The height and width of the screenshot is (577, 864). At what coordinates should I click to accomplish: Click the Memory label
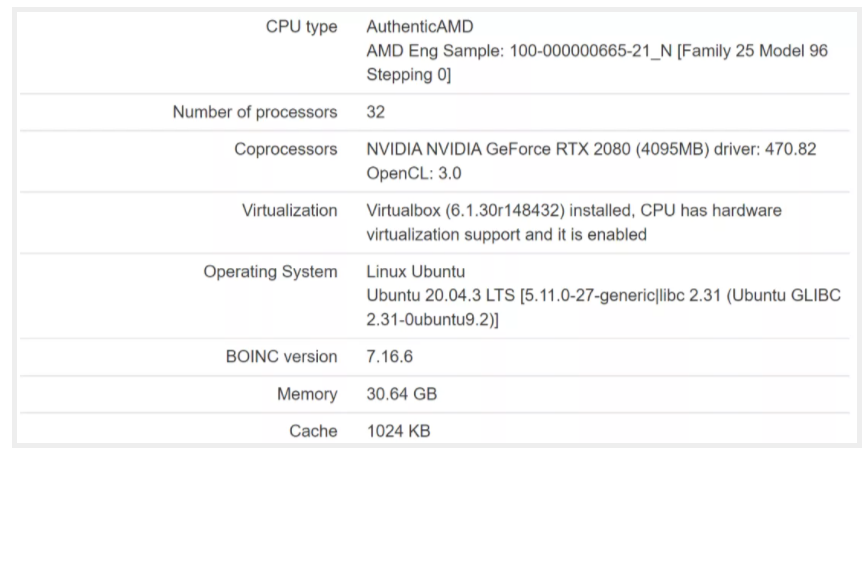[307, 394]
